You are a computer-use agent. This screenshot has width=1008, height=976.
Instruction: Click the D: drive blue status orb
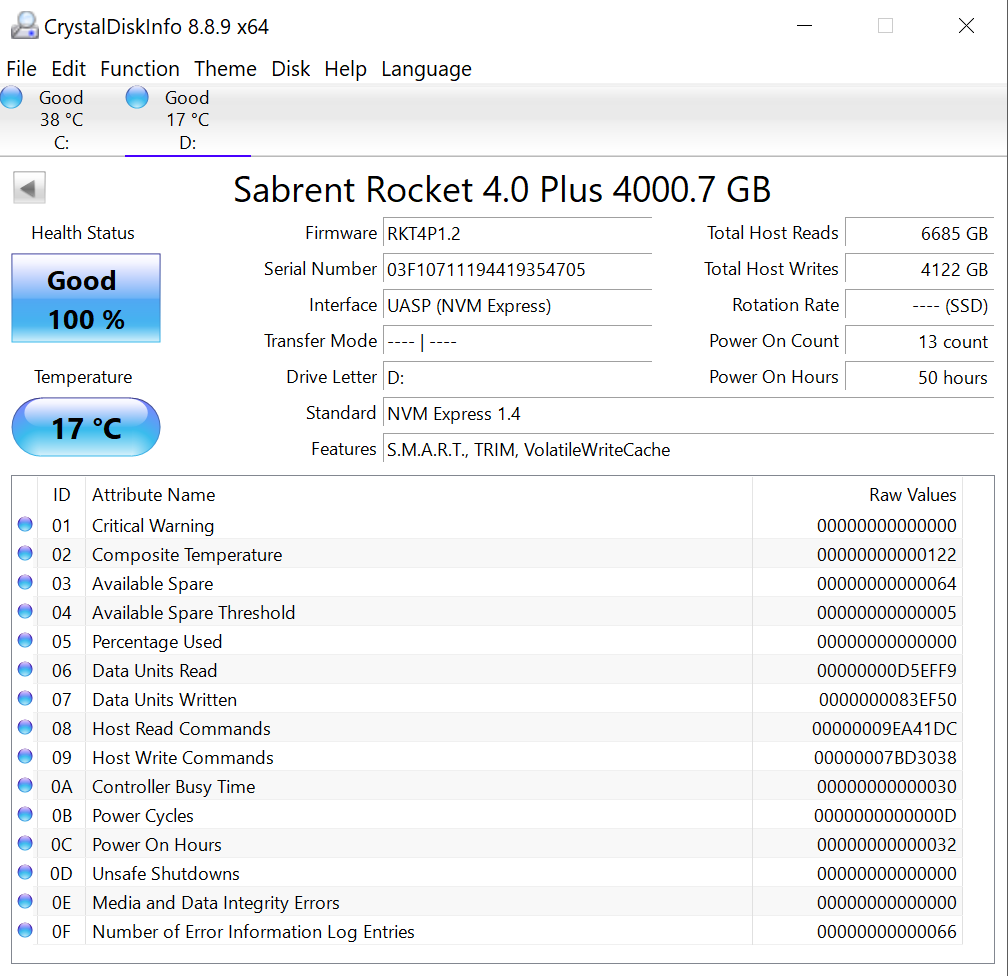coord(137,97)
